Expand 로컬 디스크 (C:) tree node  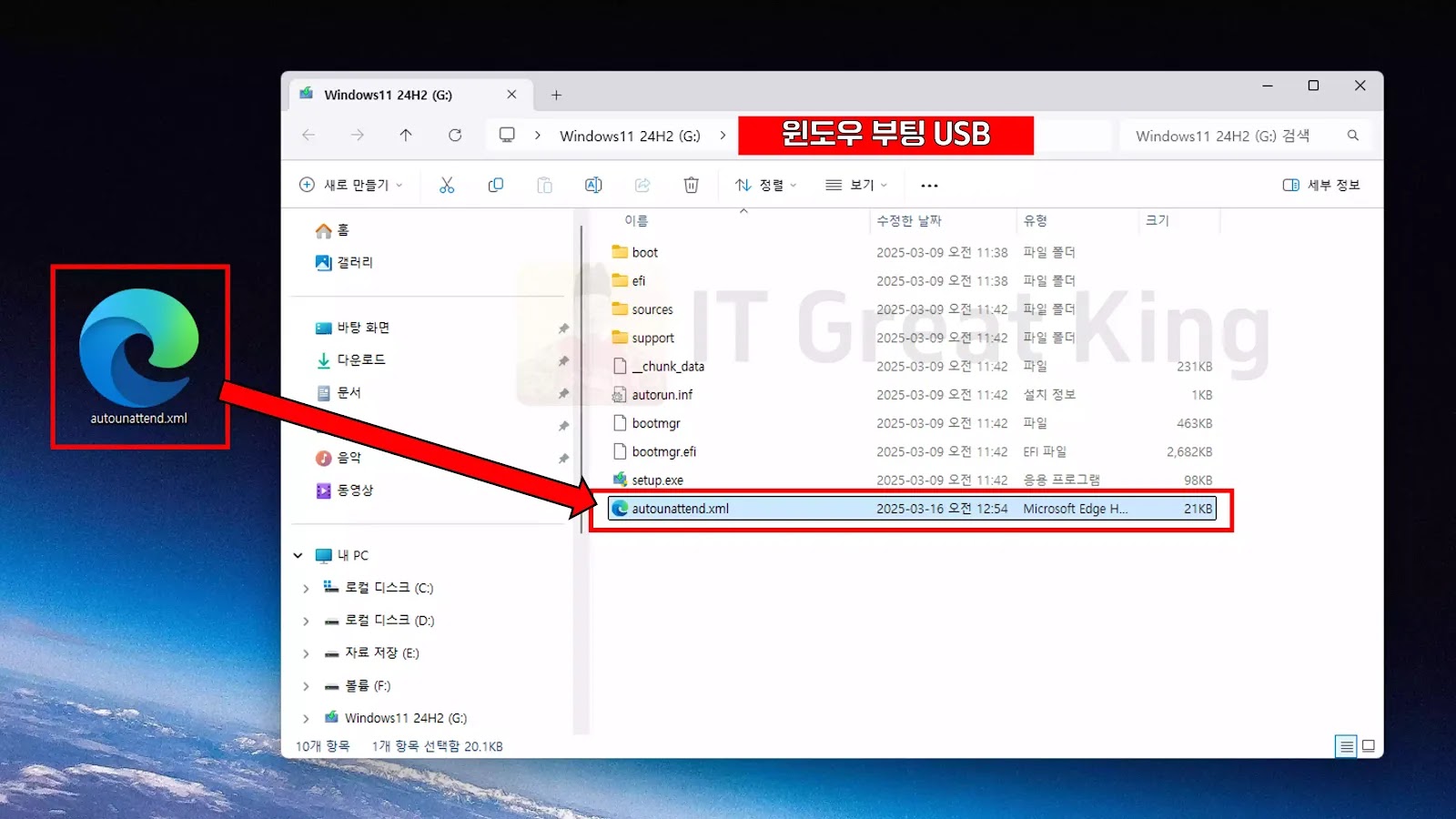pos(306,589)
